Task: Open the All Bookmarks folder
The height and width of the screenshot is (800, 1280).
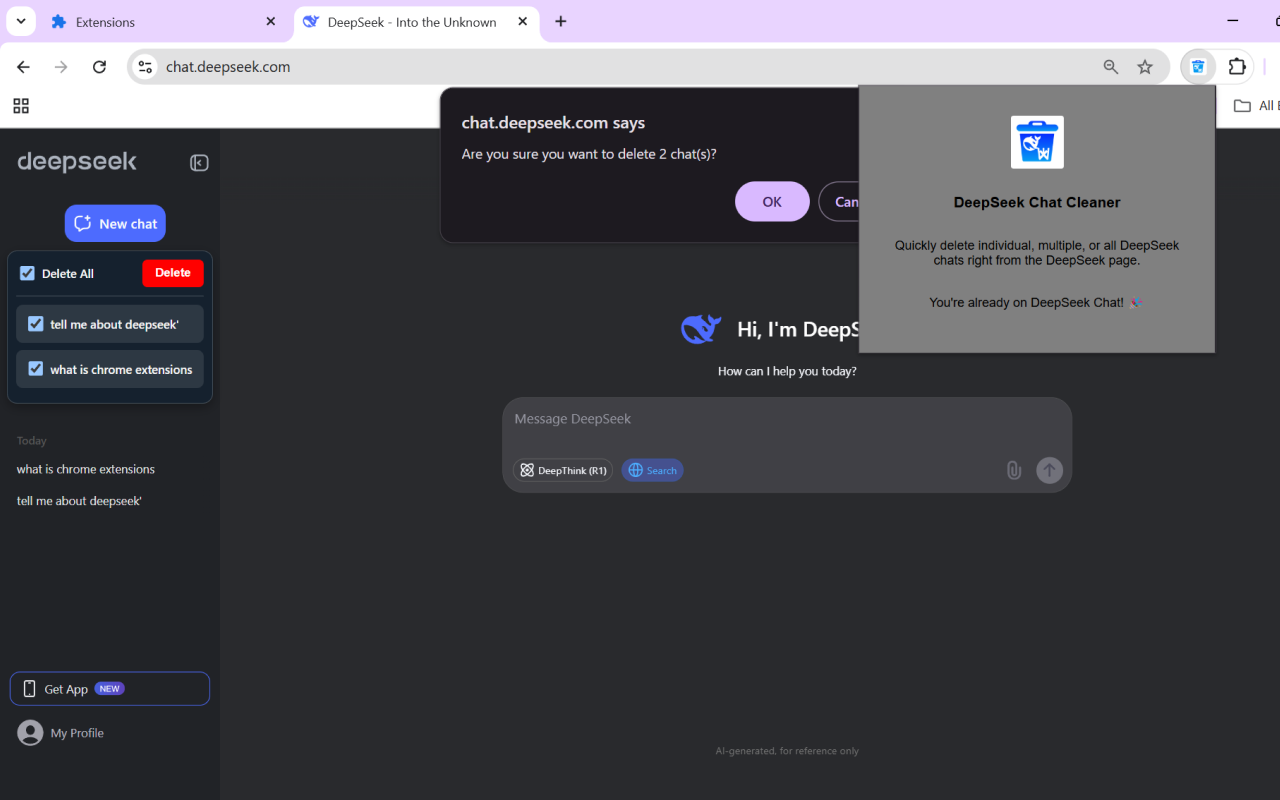Action: (1256, 106)
